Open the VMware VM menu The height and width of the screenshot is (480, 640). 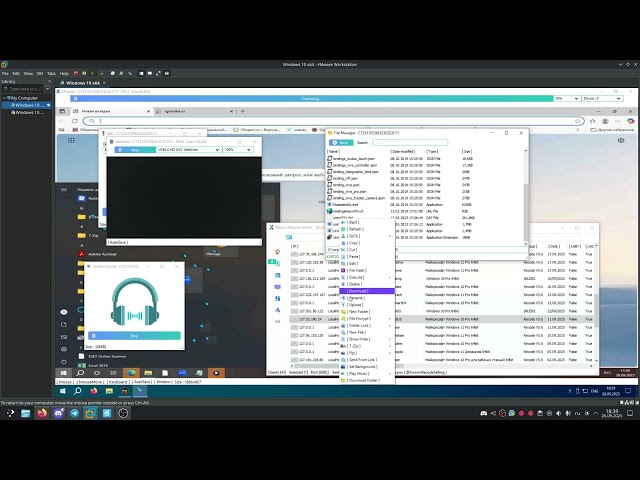40,73
